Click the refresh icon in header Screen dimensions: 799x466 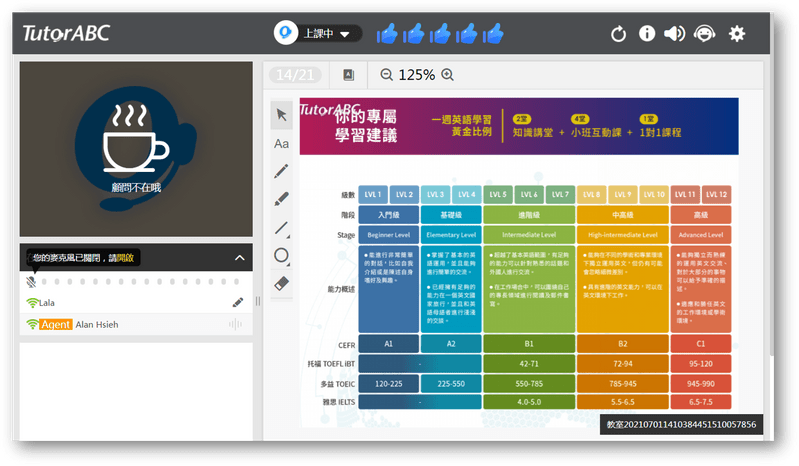click(x=618, y=34)
